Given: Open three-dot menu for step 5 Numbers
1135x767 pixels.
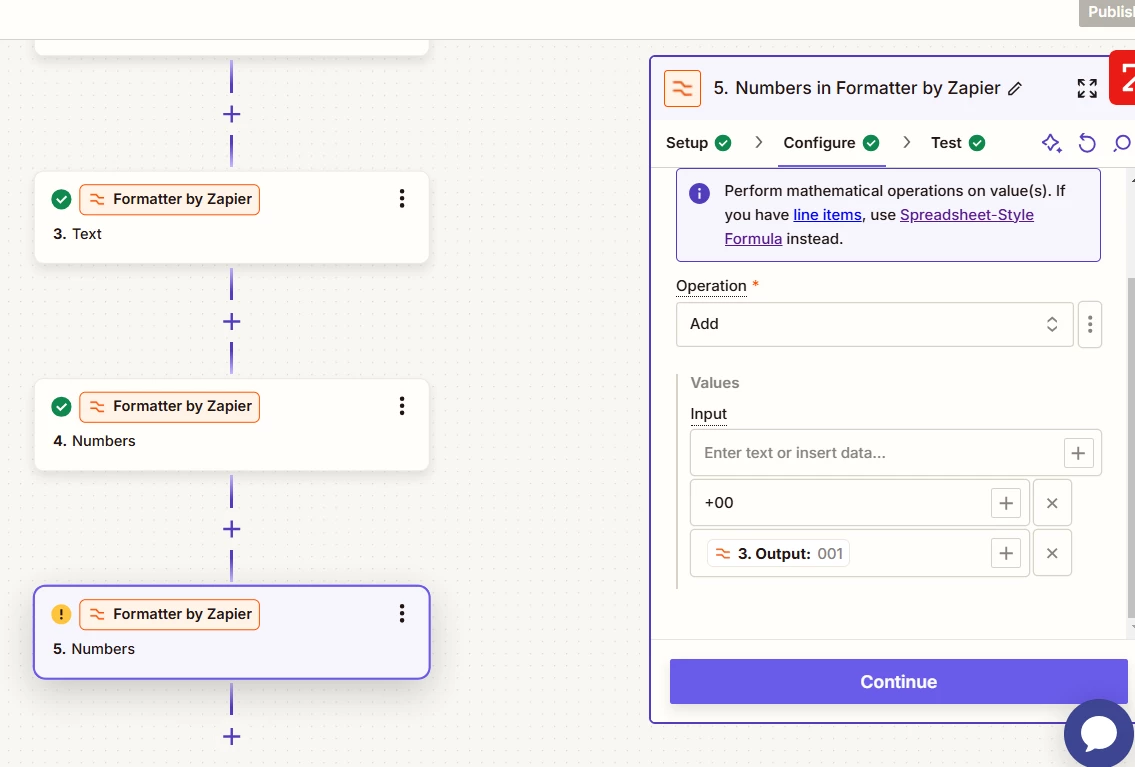Looking at the screenshot, I should [x=402, y=614].
